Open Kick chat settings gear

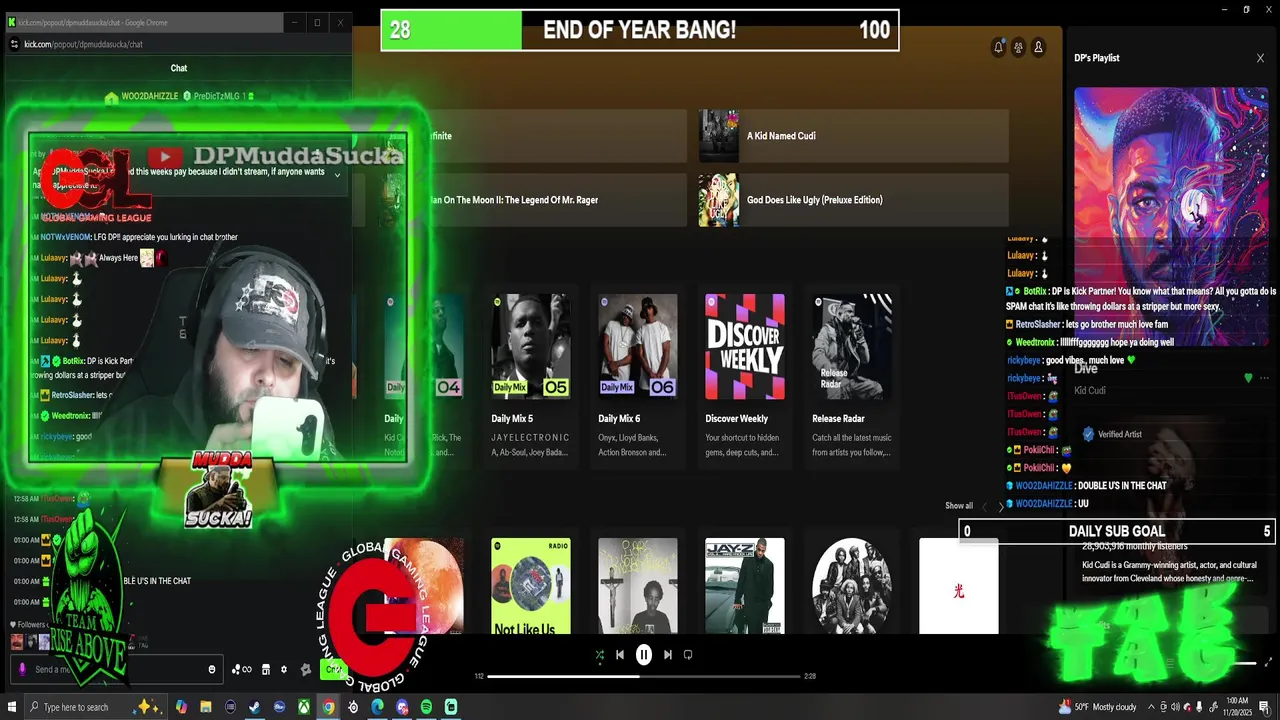284,669
